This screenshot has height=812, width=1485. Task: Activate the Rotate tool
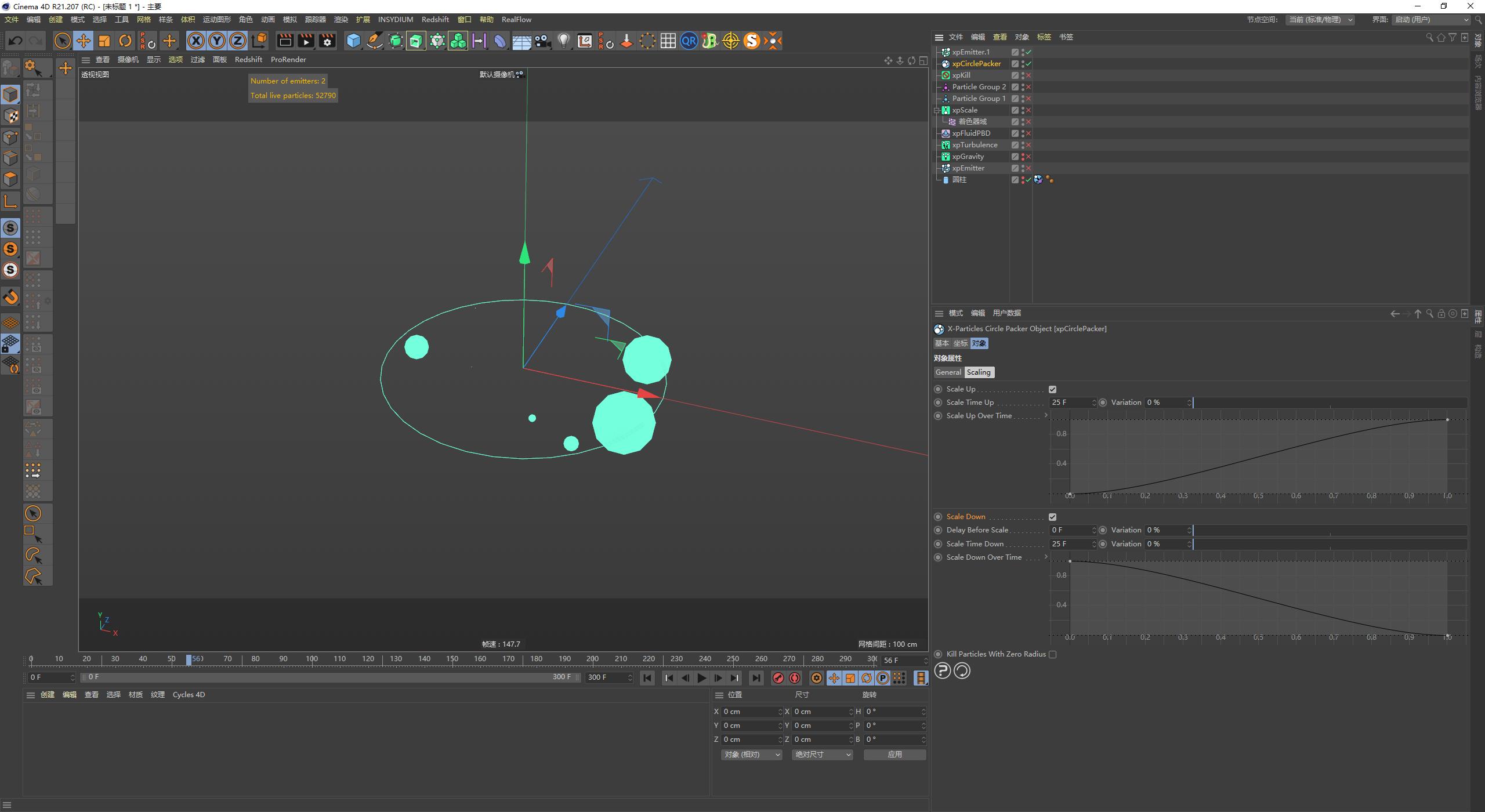[125, 41]
